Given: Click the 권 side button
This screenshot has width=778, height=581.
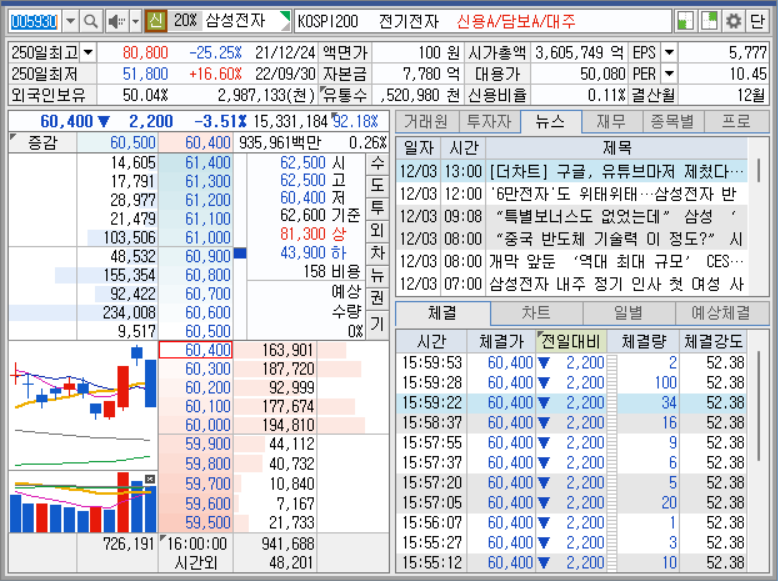Looking at the screenshot, I should tap(377, 298).
